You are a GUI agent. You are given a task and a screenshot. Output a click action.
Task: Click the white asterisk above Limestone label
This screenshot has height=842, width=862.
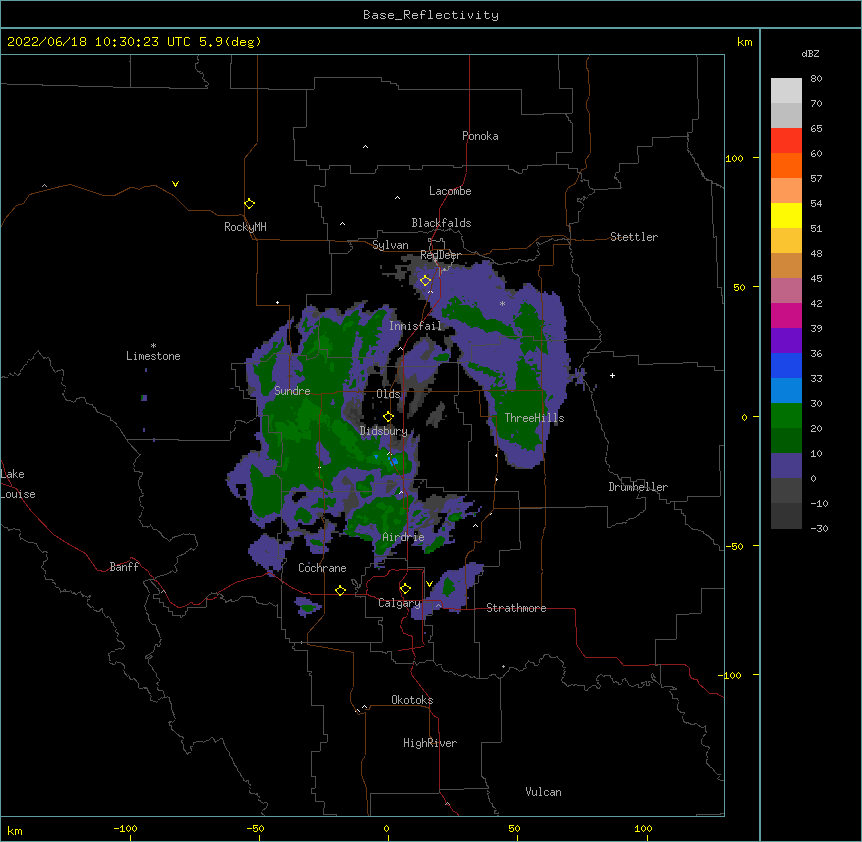[153, 346]
